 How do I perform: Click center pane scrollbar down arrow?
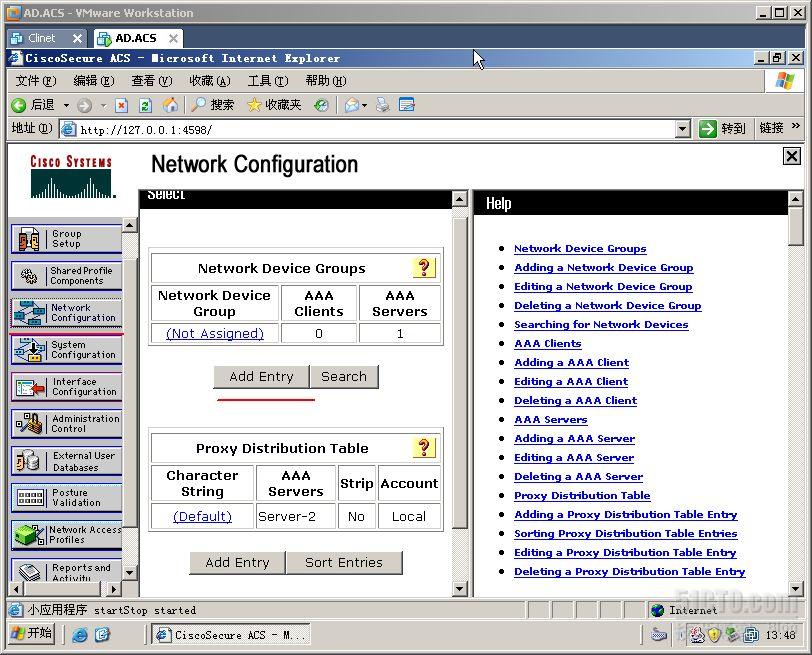click(459, 589)
